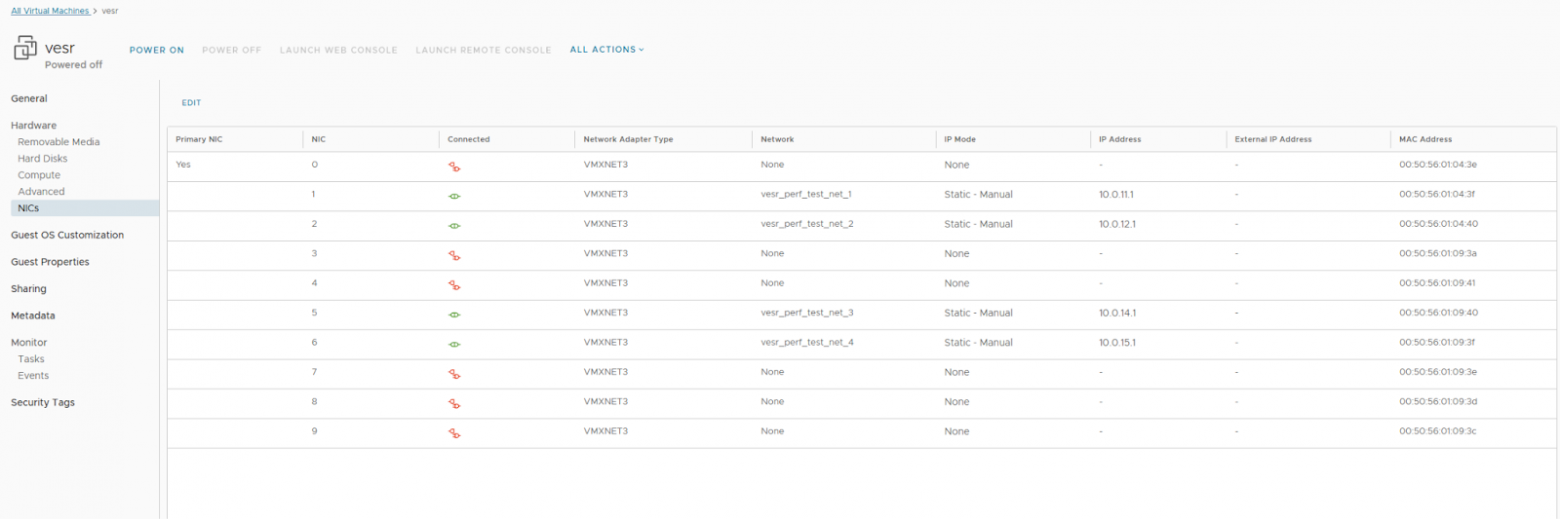
Task: Open the General section
Action: point(29,98)
